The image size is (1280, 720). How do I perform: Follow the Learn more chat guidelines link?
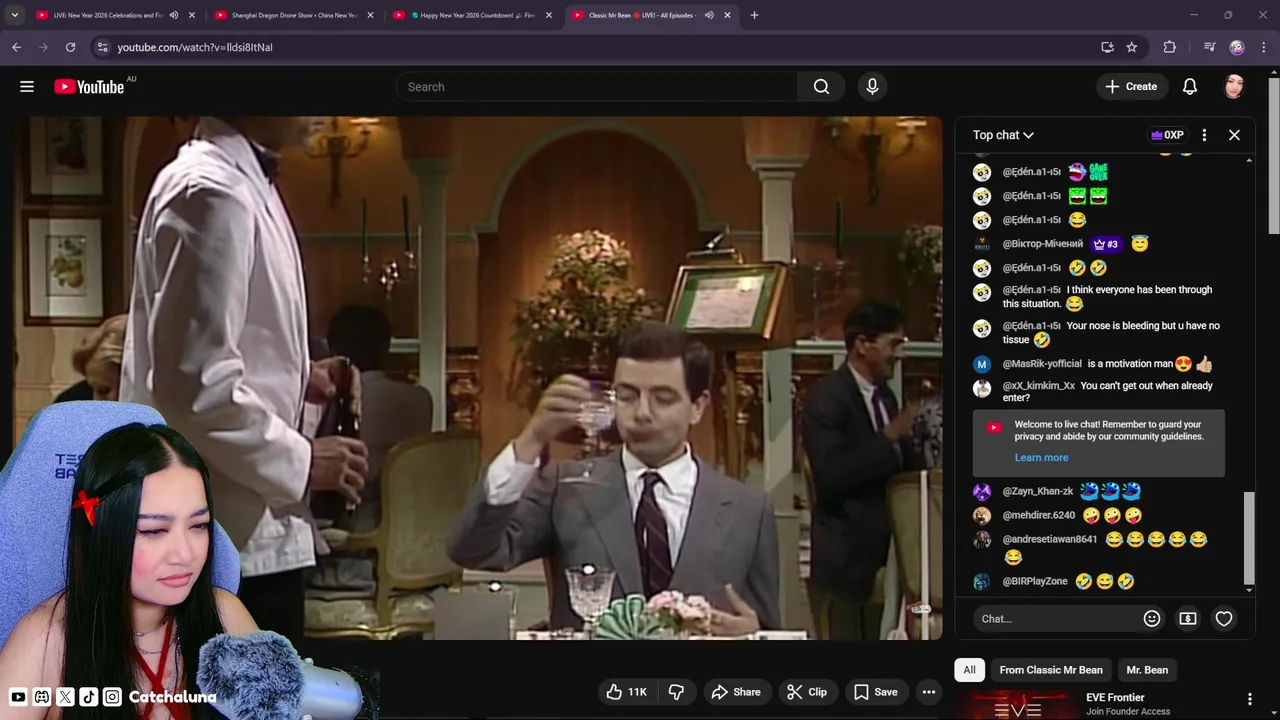tap(1041, 458)
